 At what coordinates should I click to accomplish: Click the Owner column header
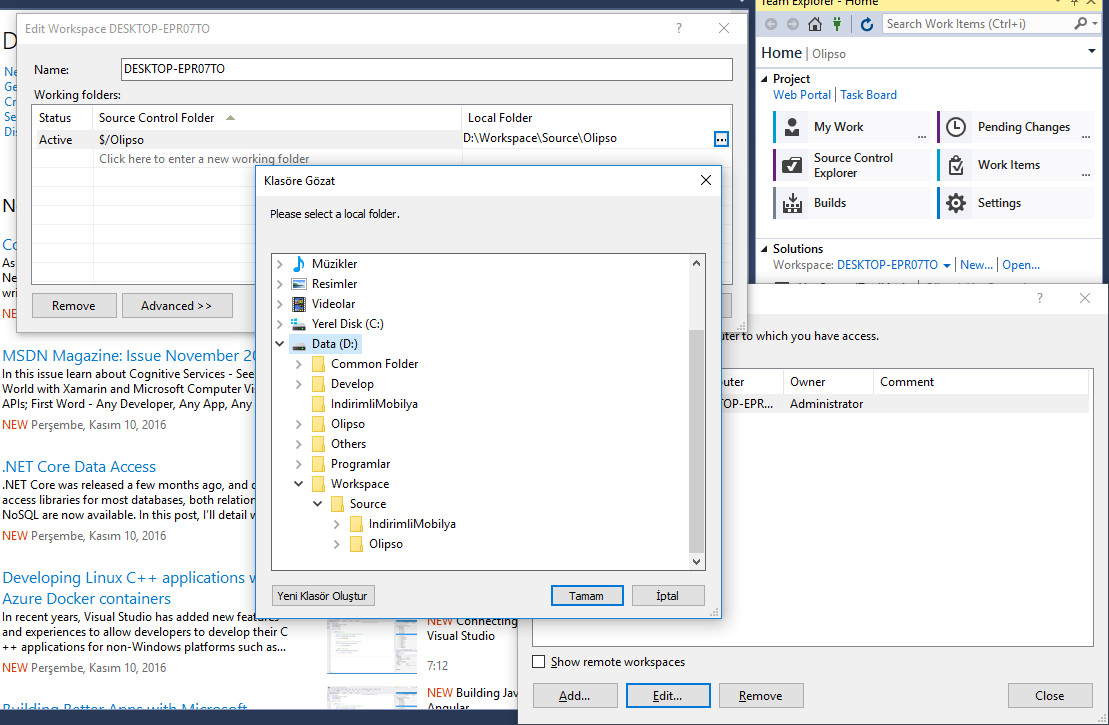click(x=828, y=382)
